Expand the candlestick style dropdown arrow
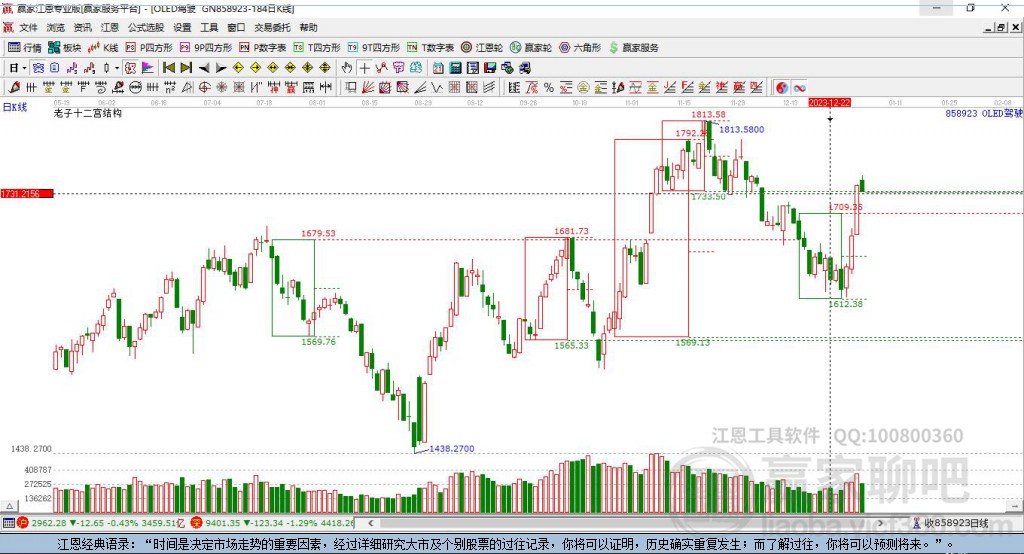The image size is (1024, 554). [x=117, y=68]
